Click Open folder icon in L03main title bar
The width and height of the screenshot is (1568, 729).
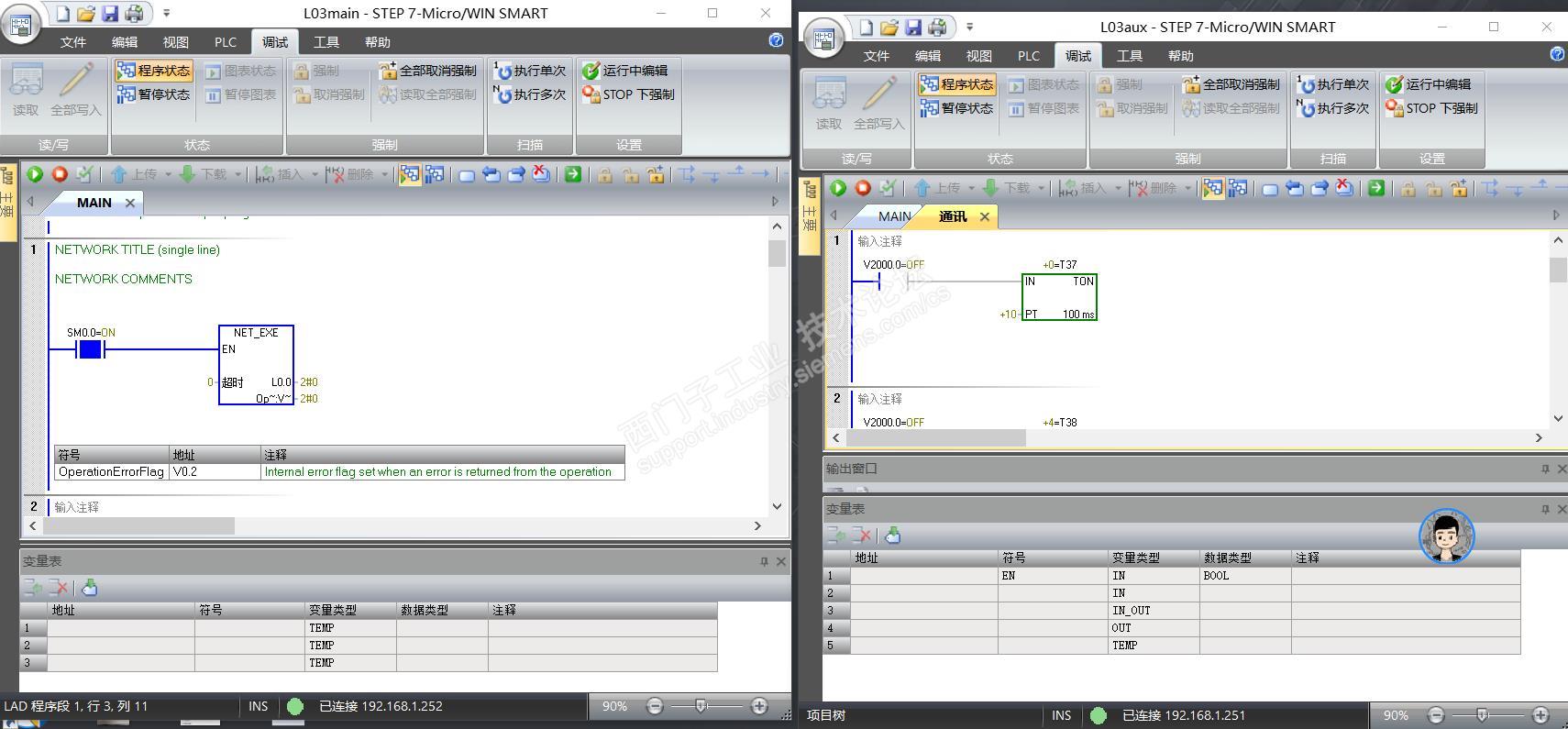(x=86, y=13)
